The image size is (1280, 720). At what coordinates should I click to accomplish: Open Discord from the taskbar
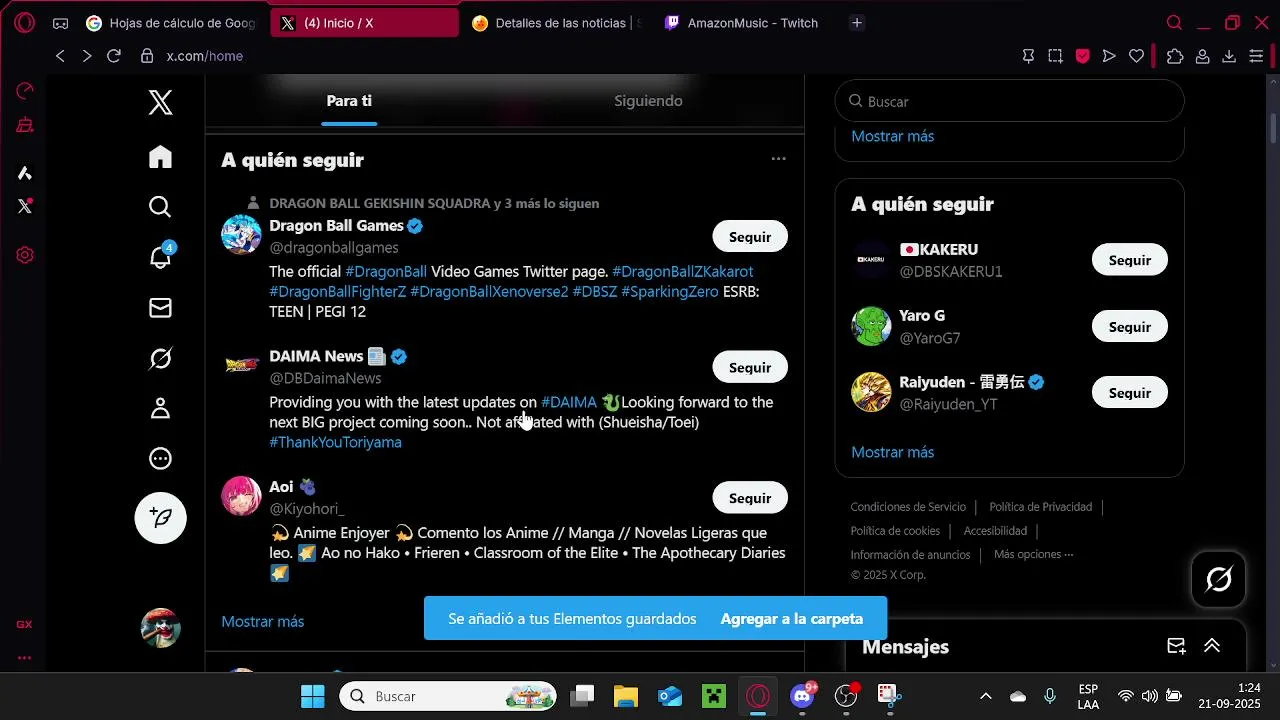pyautogui.click(x=802, y=696)
